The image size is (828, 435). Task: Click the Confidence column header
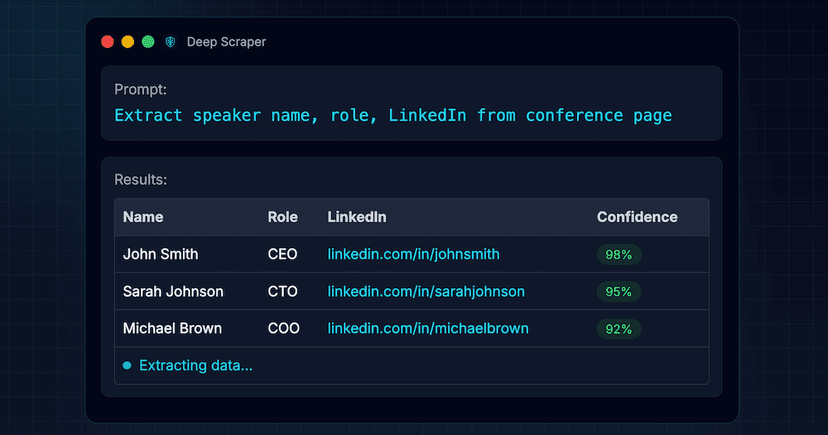click(x=637, y=217)
